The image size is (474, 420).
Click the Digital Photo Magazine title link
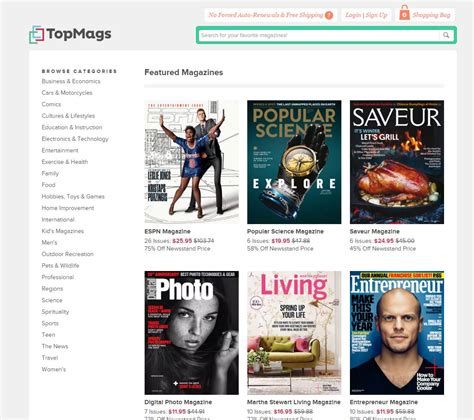pyautogui.click(x=178, y=402)
